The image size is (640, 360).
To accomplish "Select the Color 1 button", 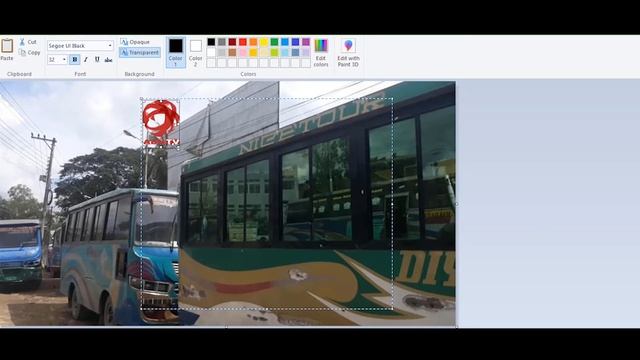I will (176, 52).
